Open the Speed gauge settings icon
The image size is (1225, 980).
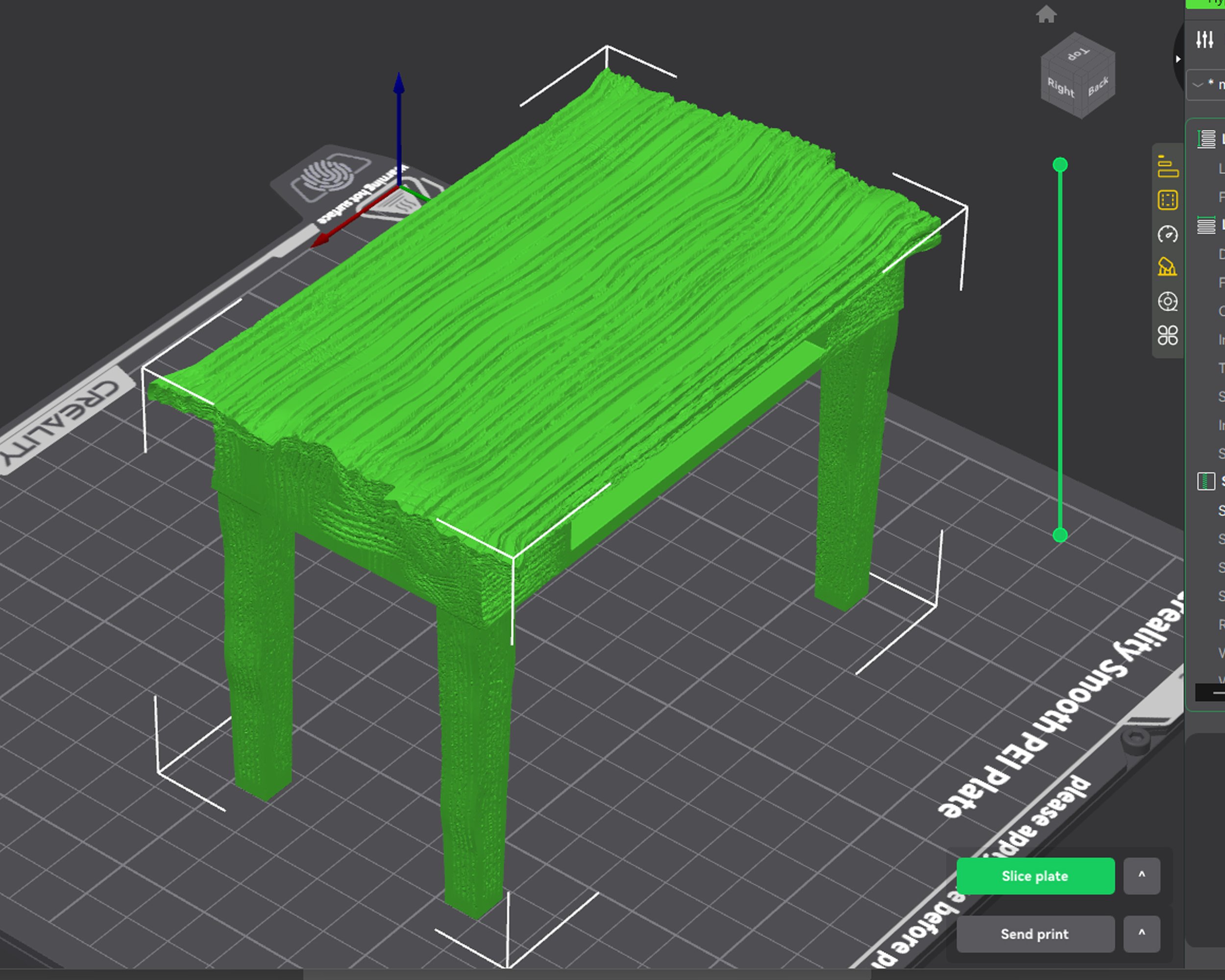(x=1168, y=234)
